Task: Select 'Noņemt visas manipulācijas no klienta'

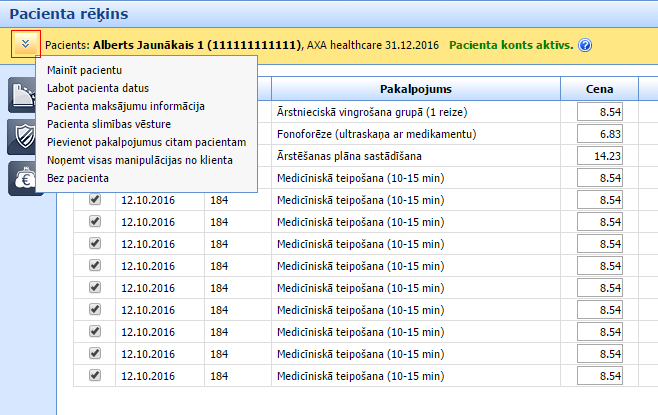Action: click(x=140, y=160)
